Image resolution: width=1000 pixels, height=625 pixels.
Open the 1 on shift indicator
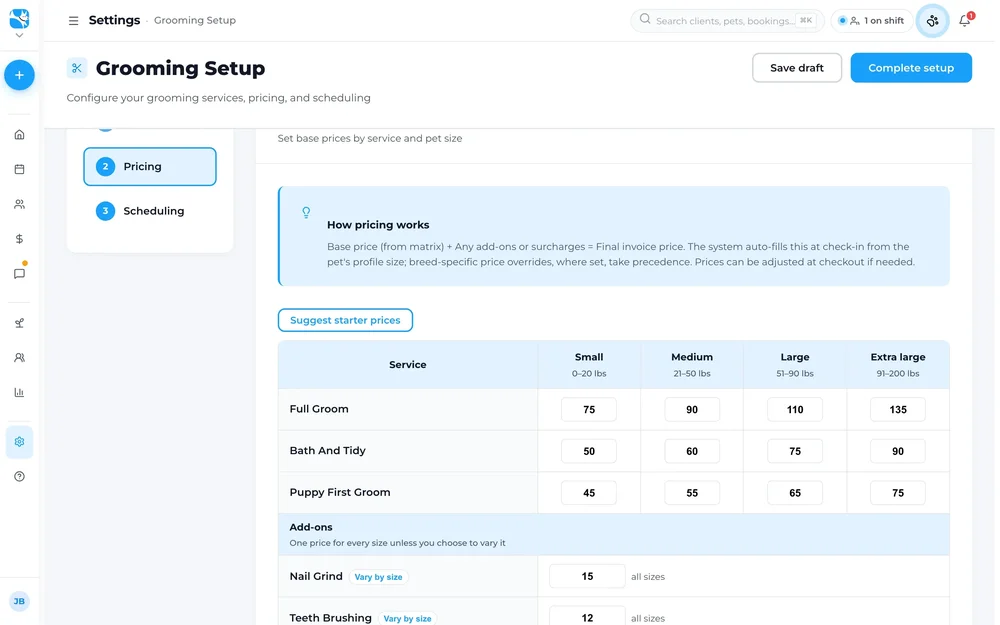872,20
